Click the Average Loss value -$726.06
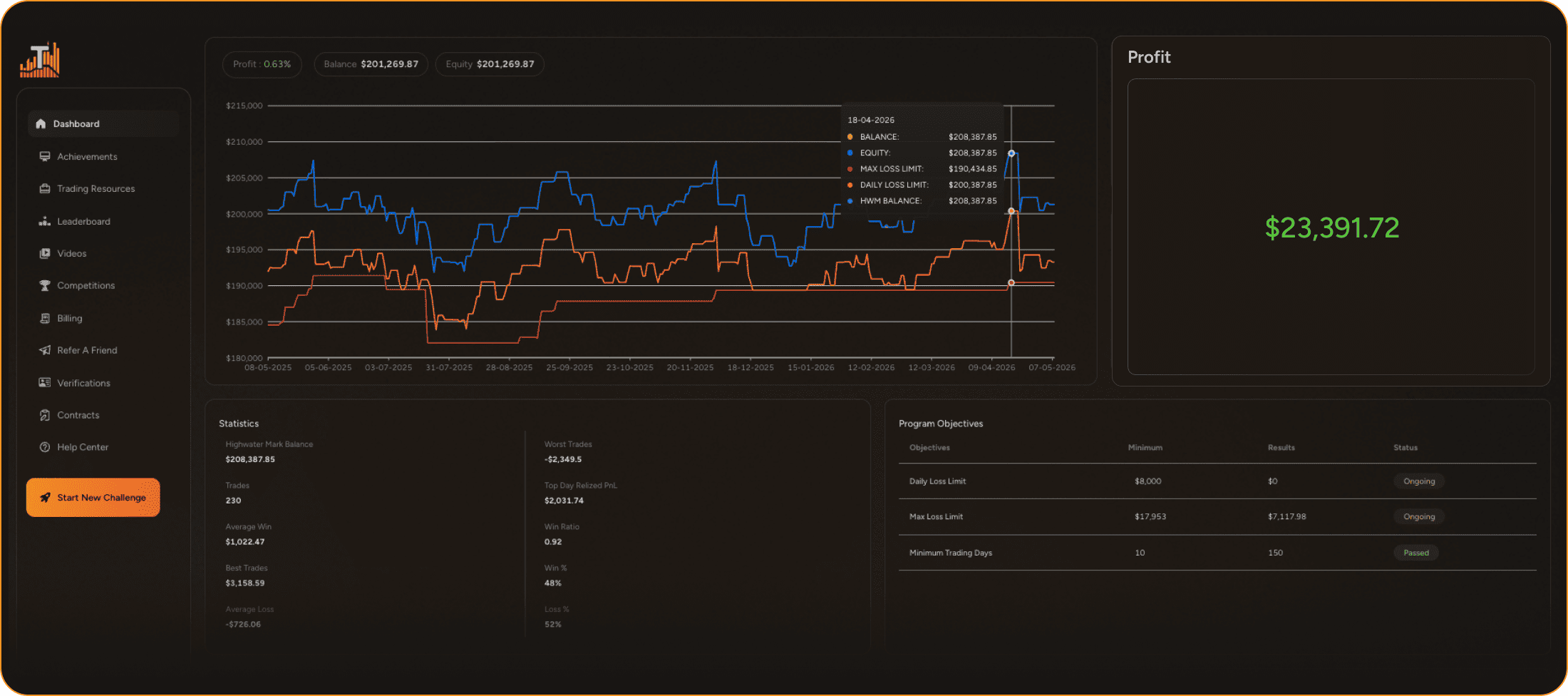 243,625
